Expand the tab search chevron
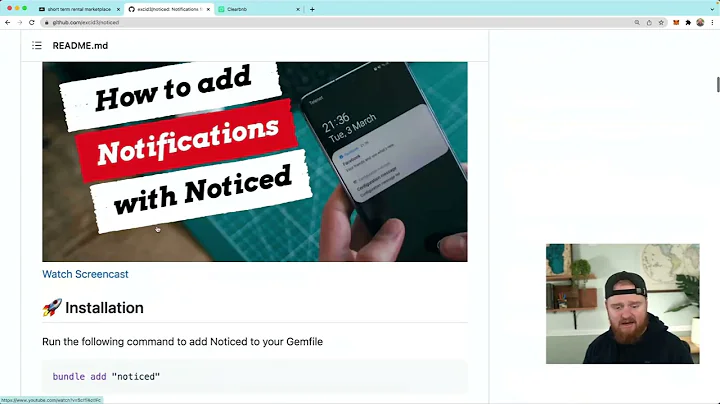720x404 pixels. pos(712,9)
